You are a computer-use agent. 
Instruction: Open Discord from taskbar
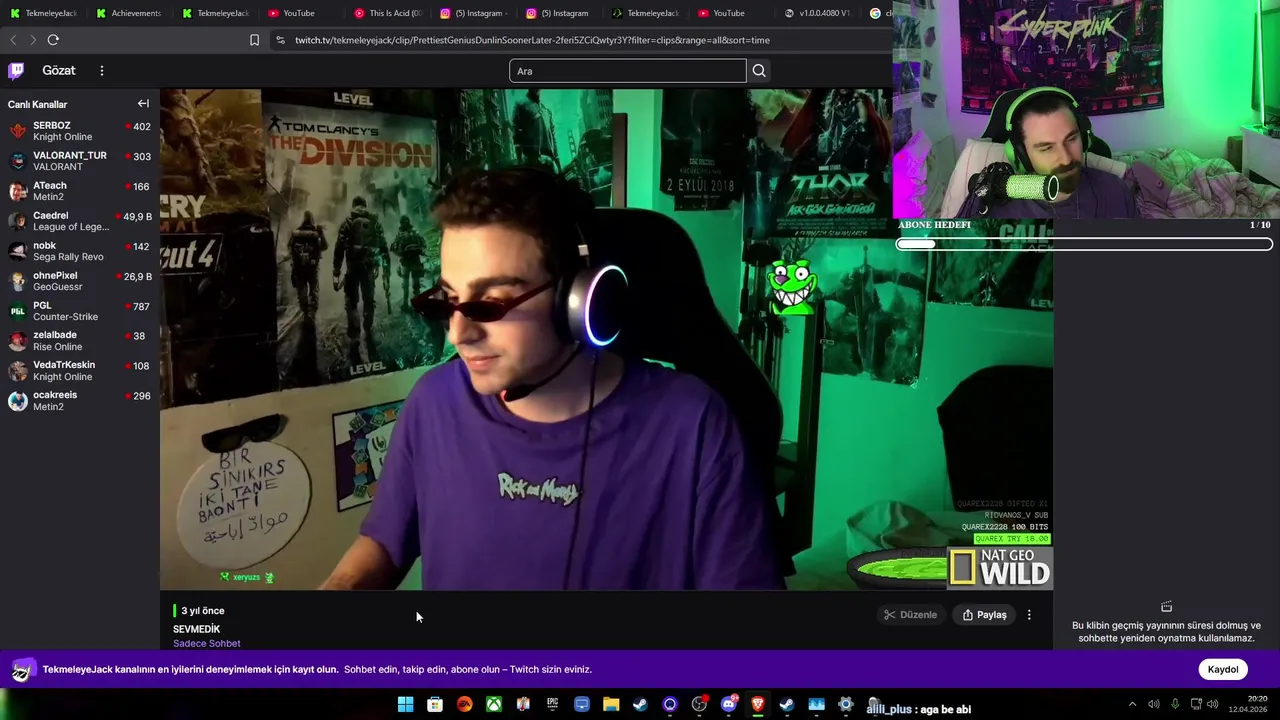point(728,705)
